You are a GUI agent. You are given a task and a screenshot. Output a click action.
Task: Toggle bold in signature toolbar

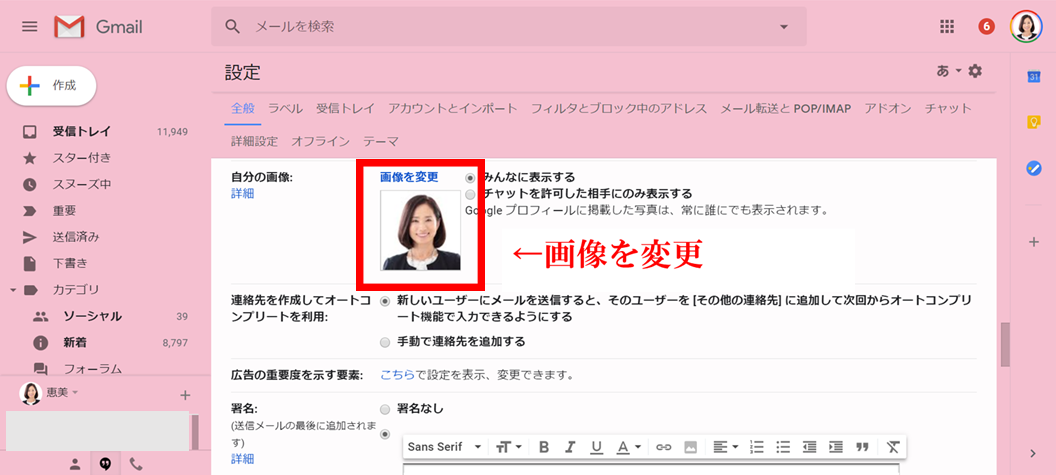tap(544, 447)
